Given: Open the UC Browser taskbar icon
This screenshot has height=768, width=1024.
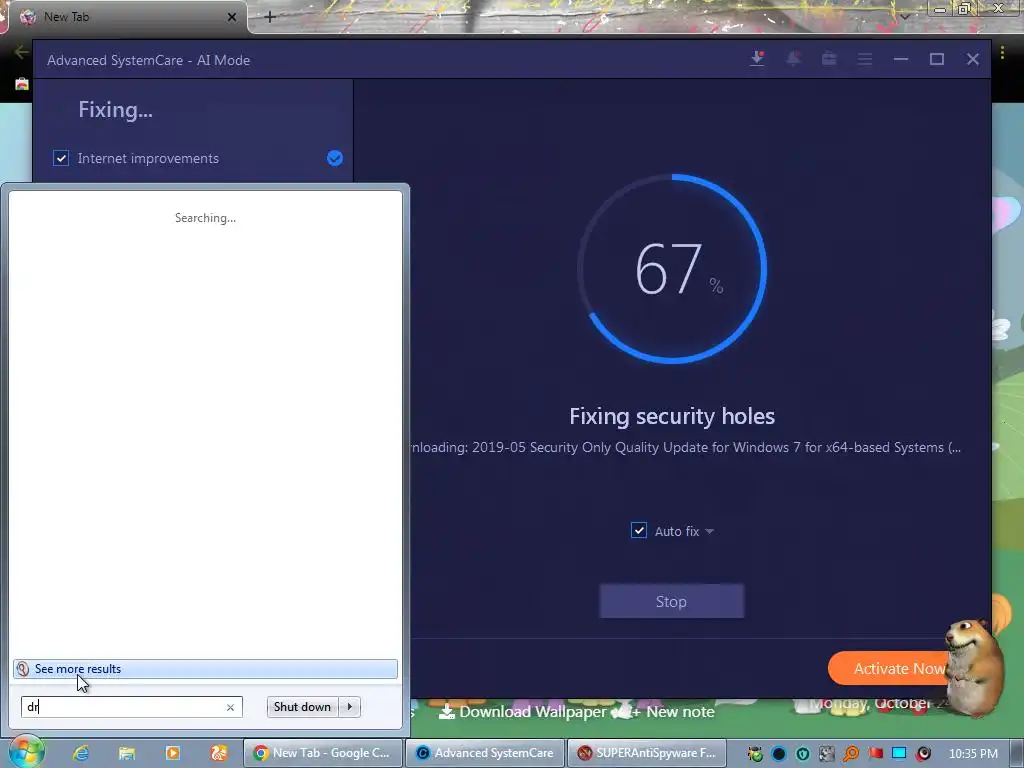Looking at the screenshot, I should click(x=219, y=753).
